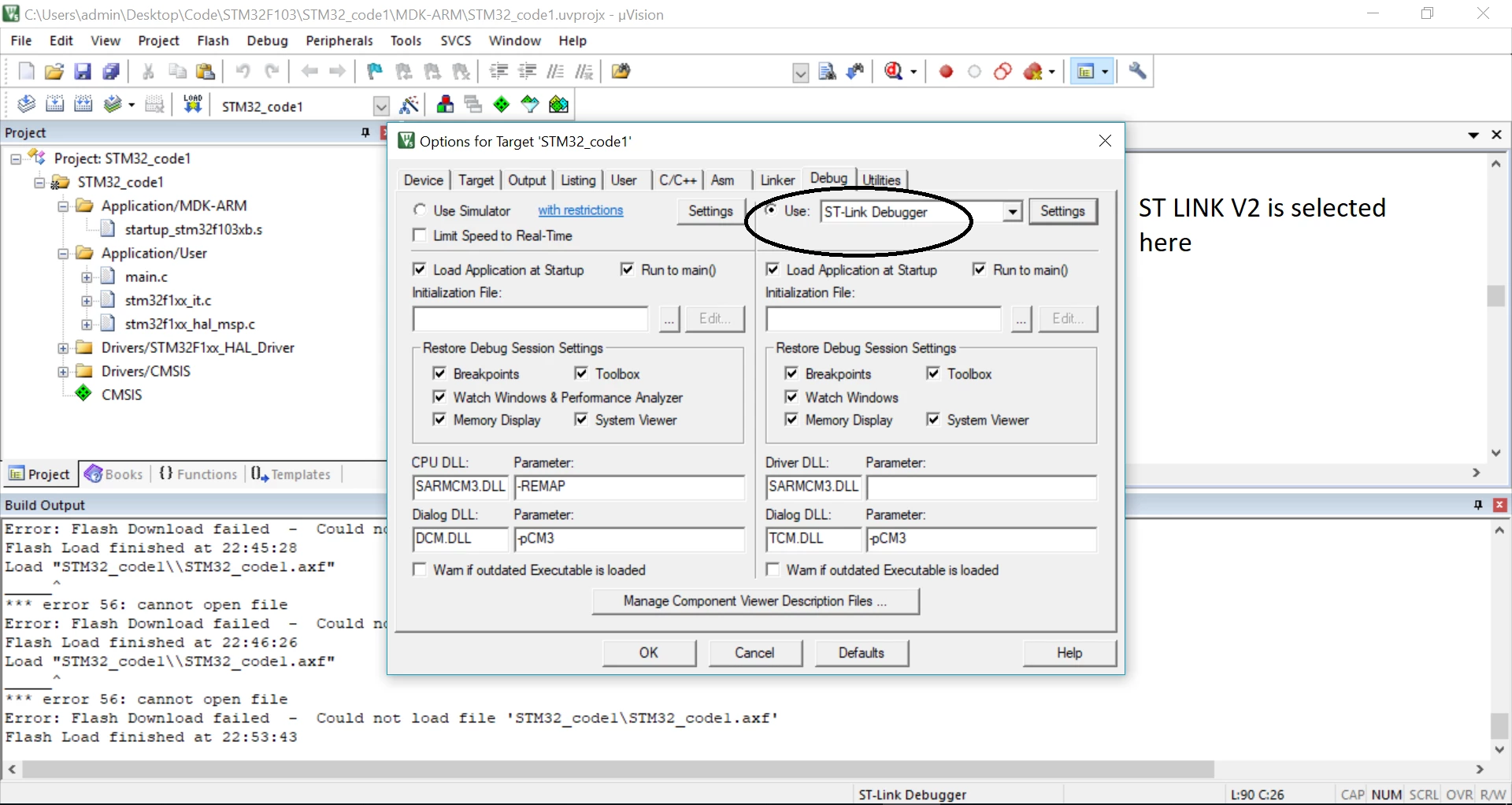Viewport: 1512px width, 805px height.
Task: Click Manage Component Viewer Description Files button
Action: click(755, 601)
